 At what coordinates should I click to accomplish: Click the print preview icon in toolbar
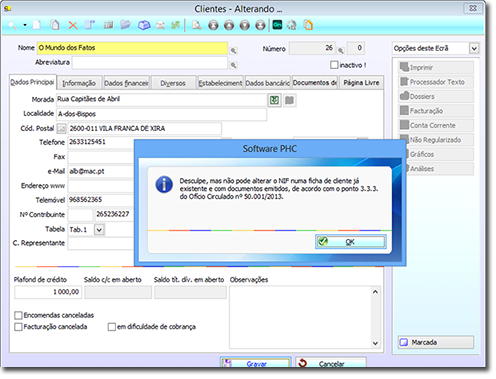pos(197,25)
